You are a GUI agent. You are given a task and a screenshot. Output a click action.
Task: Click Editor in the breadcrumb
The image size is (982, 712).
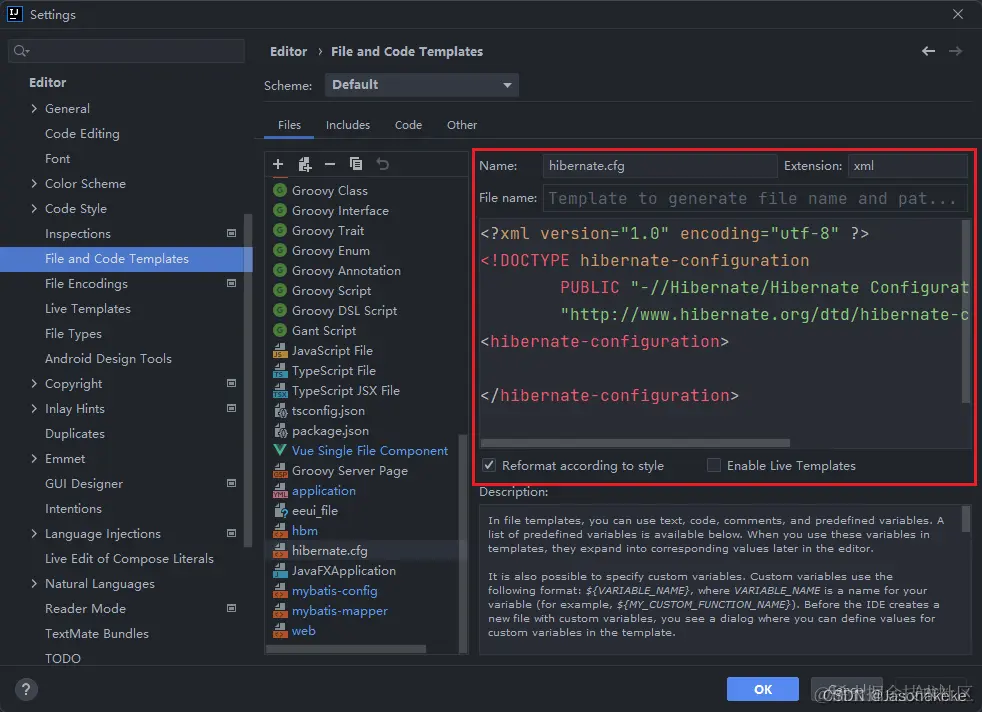pyautogui.click(x=288, y=51)
